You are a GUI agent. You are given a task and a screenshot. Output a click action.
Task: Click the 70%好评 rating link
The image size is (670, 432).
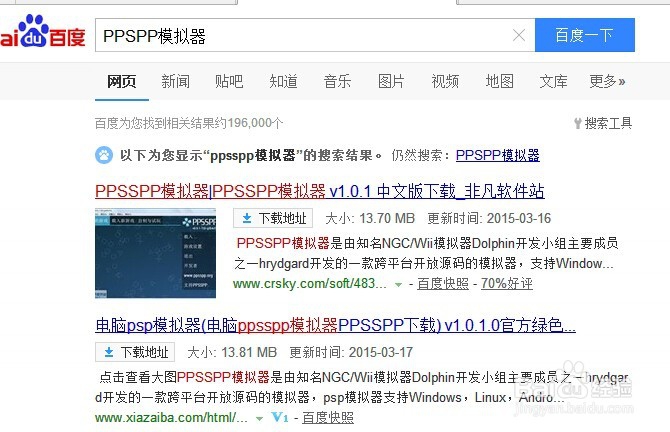(507, 283)
